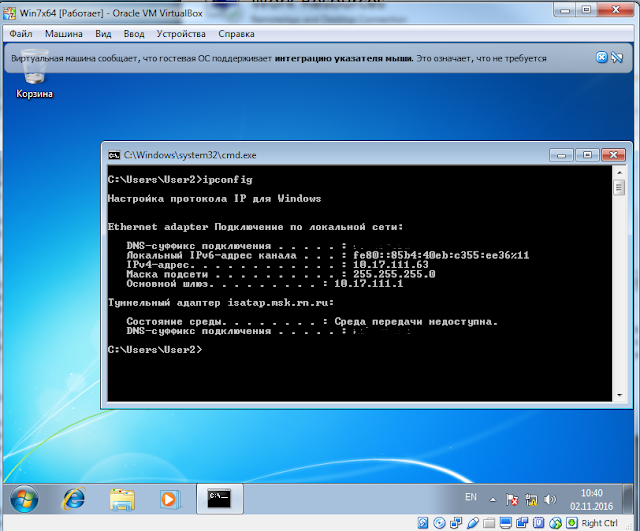Image resolution: width=640 pixels, height=531 pixels.
Task: Open the Ввод menu
Action: (134, 34)
